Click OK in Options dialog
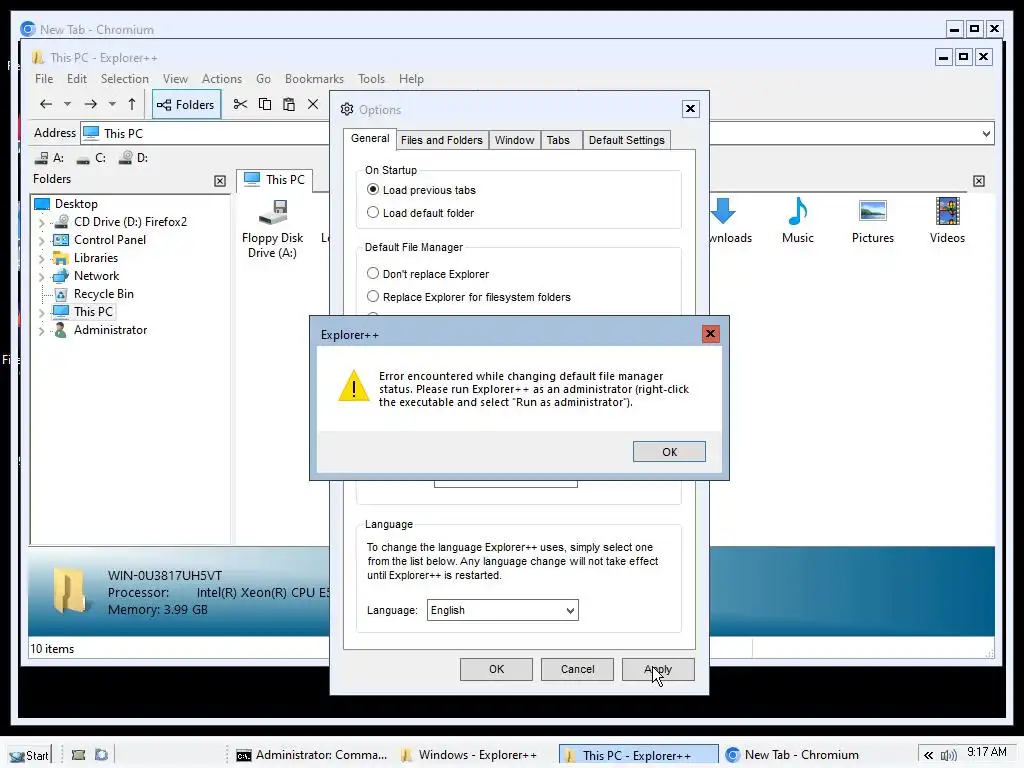This screenshot has width=1024, height=768. coord(496,669)
